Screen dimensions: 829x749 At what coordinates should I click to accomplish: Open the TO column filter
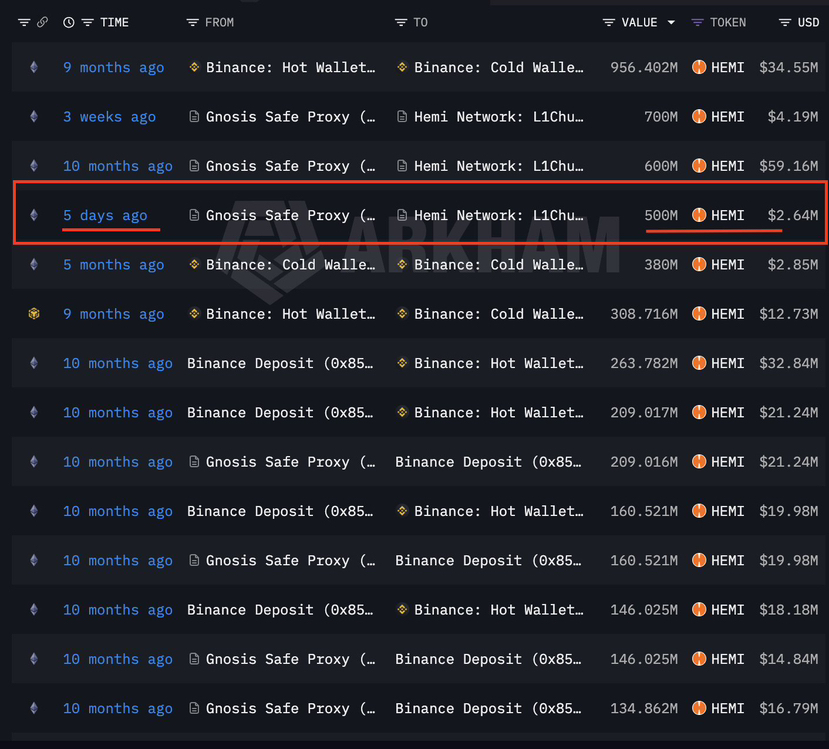401,22
